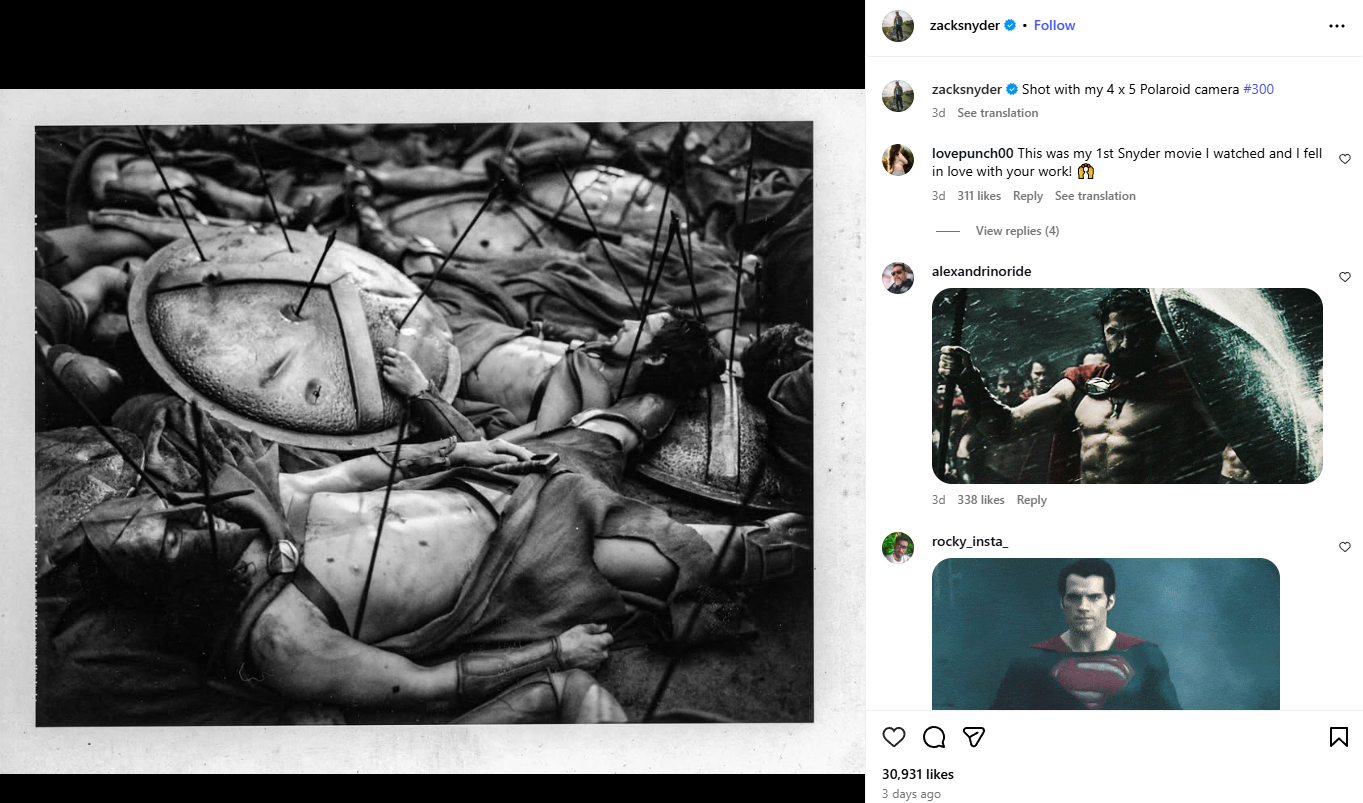Image resolution: width=1363 pixels, height=803 pixels.
Task: Follow zacksnyder
Action: point(1054,25)
